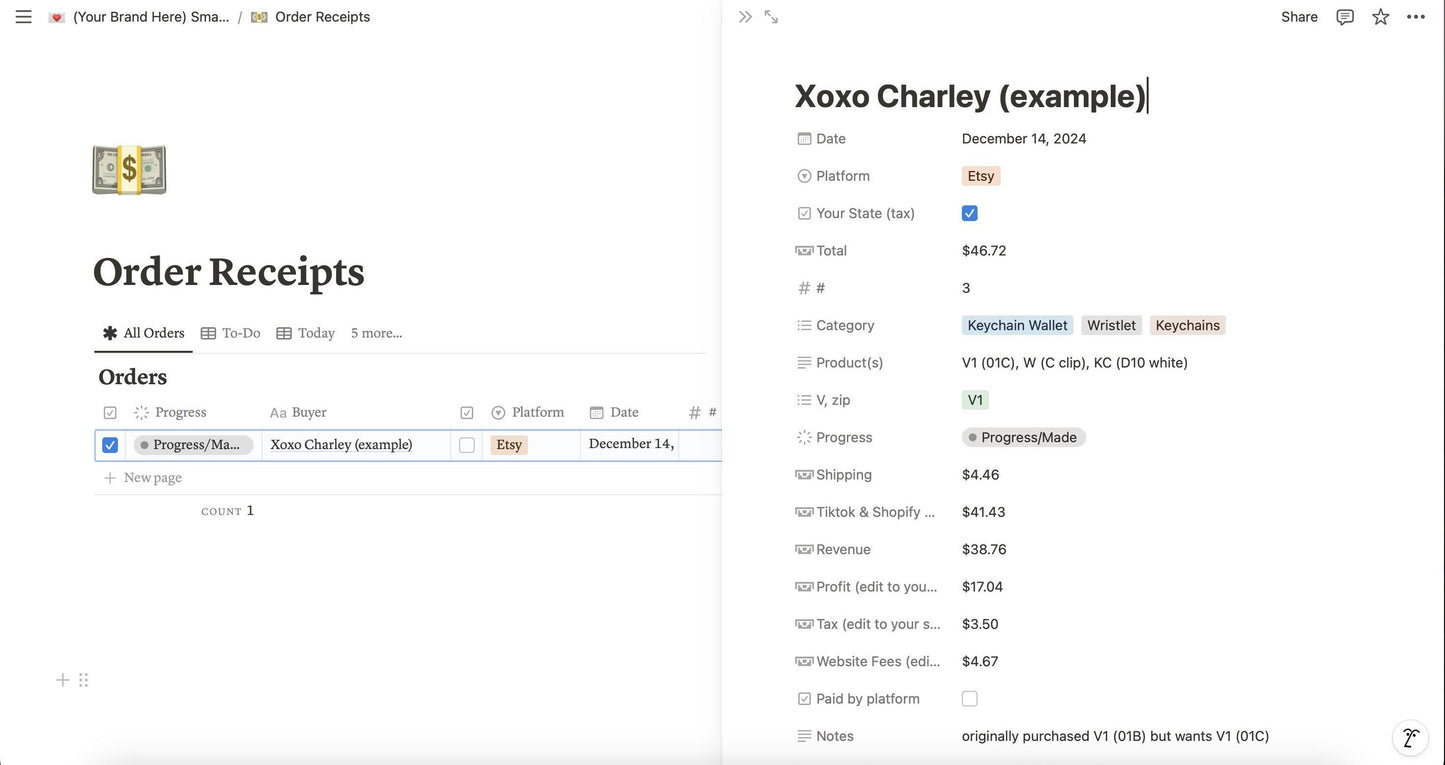This screenshot has width=1445, height=765.
Task: Uncheck the first checkbox in Xoxo Charley row
Action: point(110,445)
